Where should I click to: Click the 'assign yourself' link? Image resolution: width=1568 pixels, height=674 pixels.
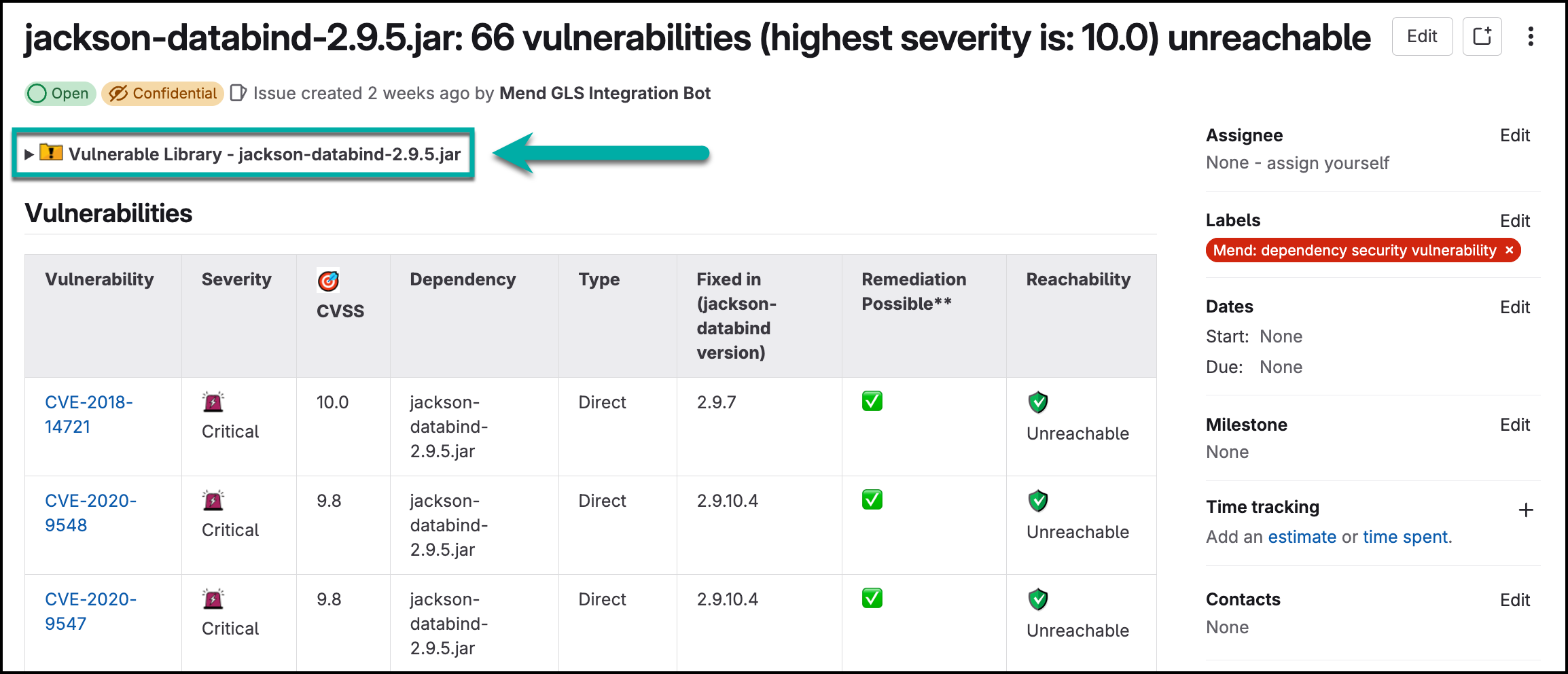pos(1328,163)
